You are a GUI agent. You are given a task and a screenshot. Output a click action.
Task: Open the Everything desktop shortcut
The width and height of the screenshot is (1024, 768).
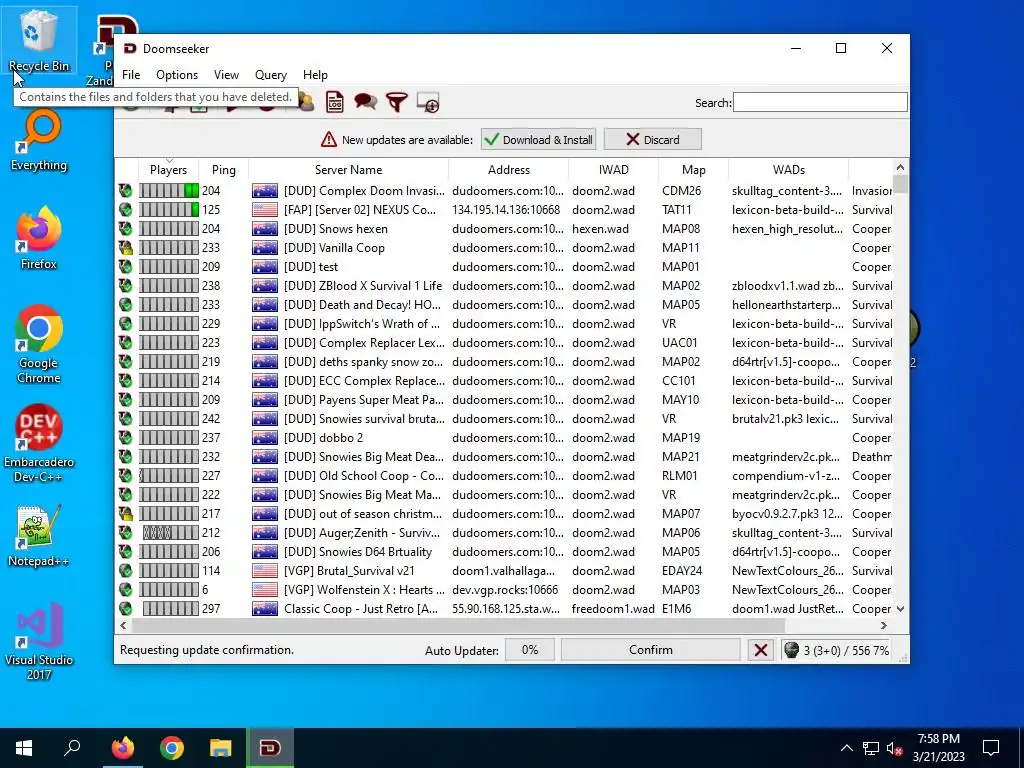[x=39, y=140]
